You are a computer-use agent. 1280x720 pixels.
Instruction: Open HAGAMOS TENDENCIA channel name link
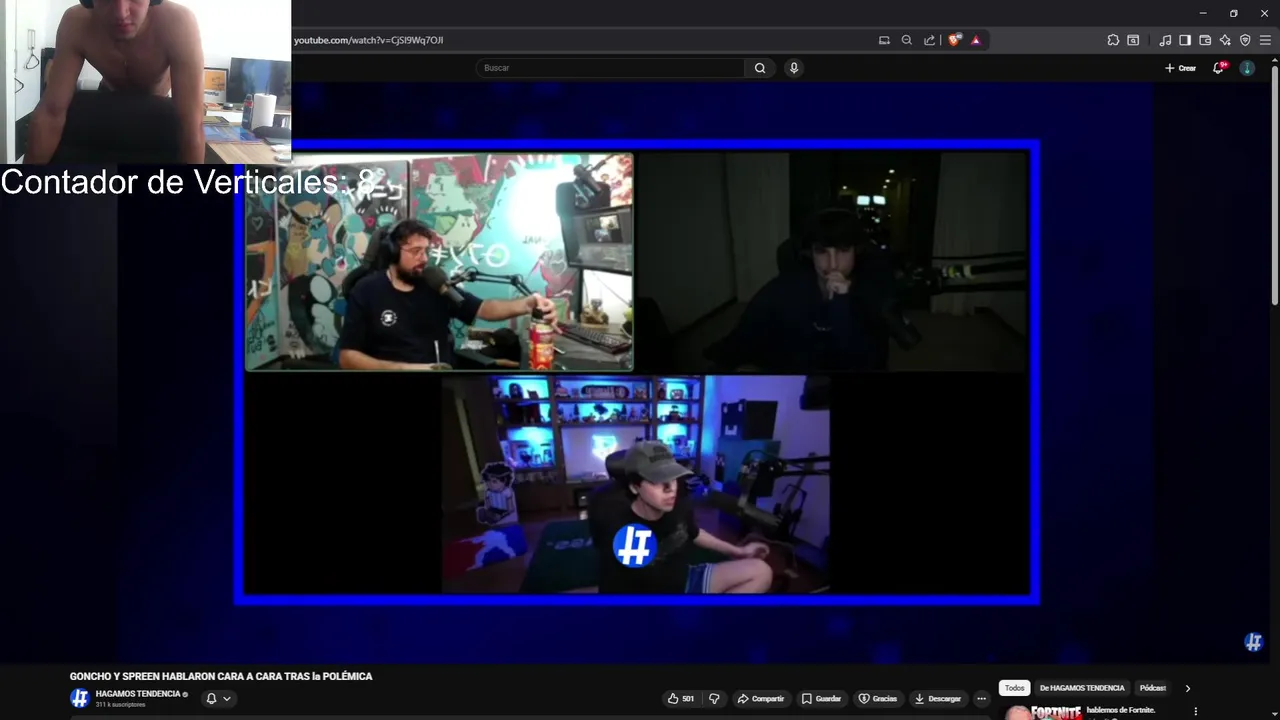[x=138, y=694]
